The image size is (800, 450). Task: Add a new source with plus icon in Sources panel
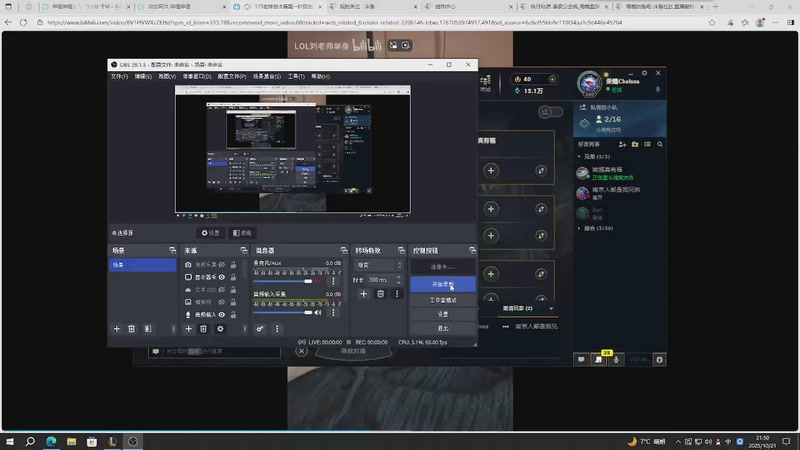pos(188,329)
